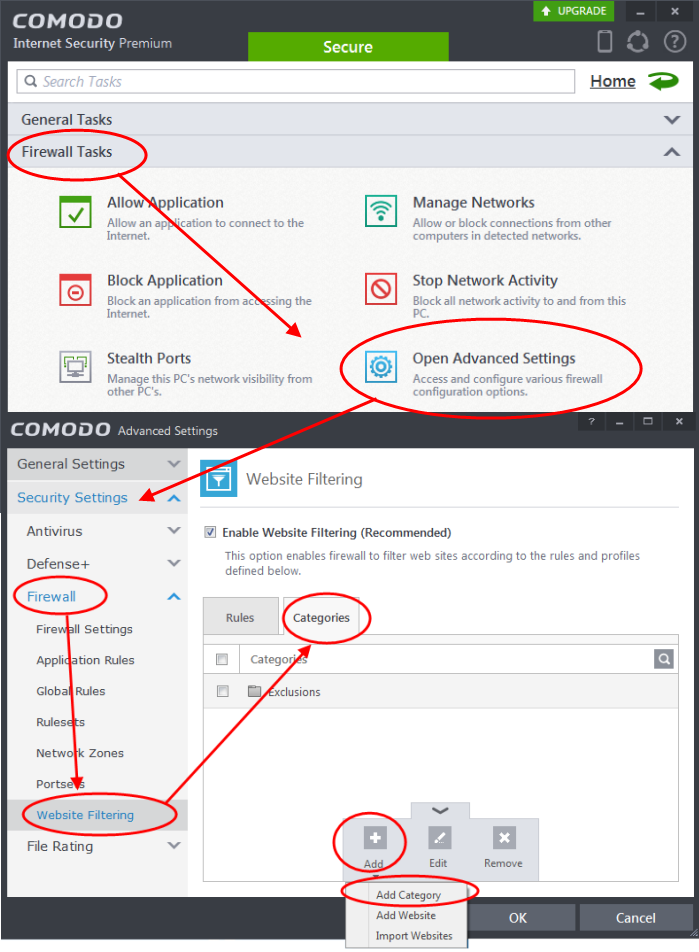Click the search magnifier in Categories header
The width and height of the screenshot is (699, 952).
coord(664,659)
